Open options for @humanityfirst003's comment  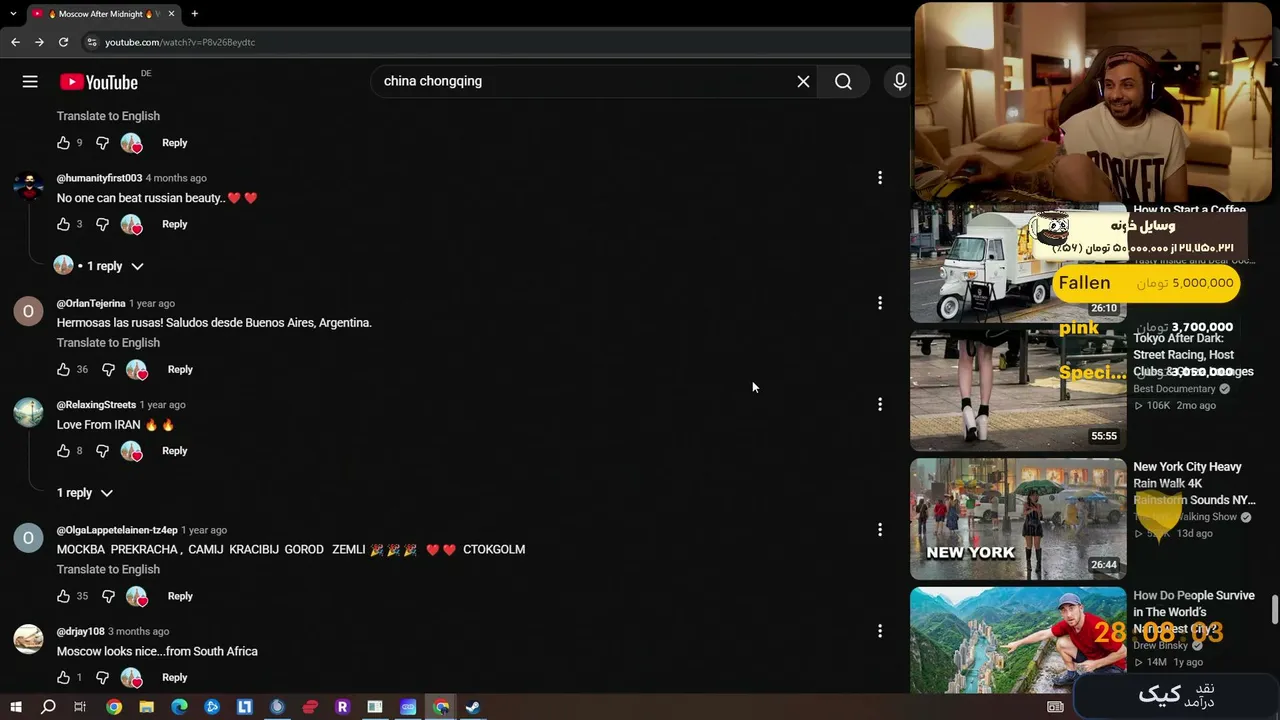880,178
